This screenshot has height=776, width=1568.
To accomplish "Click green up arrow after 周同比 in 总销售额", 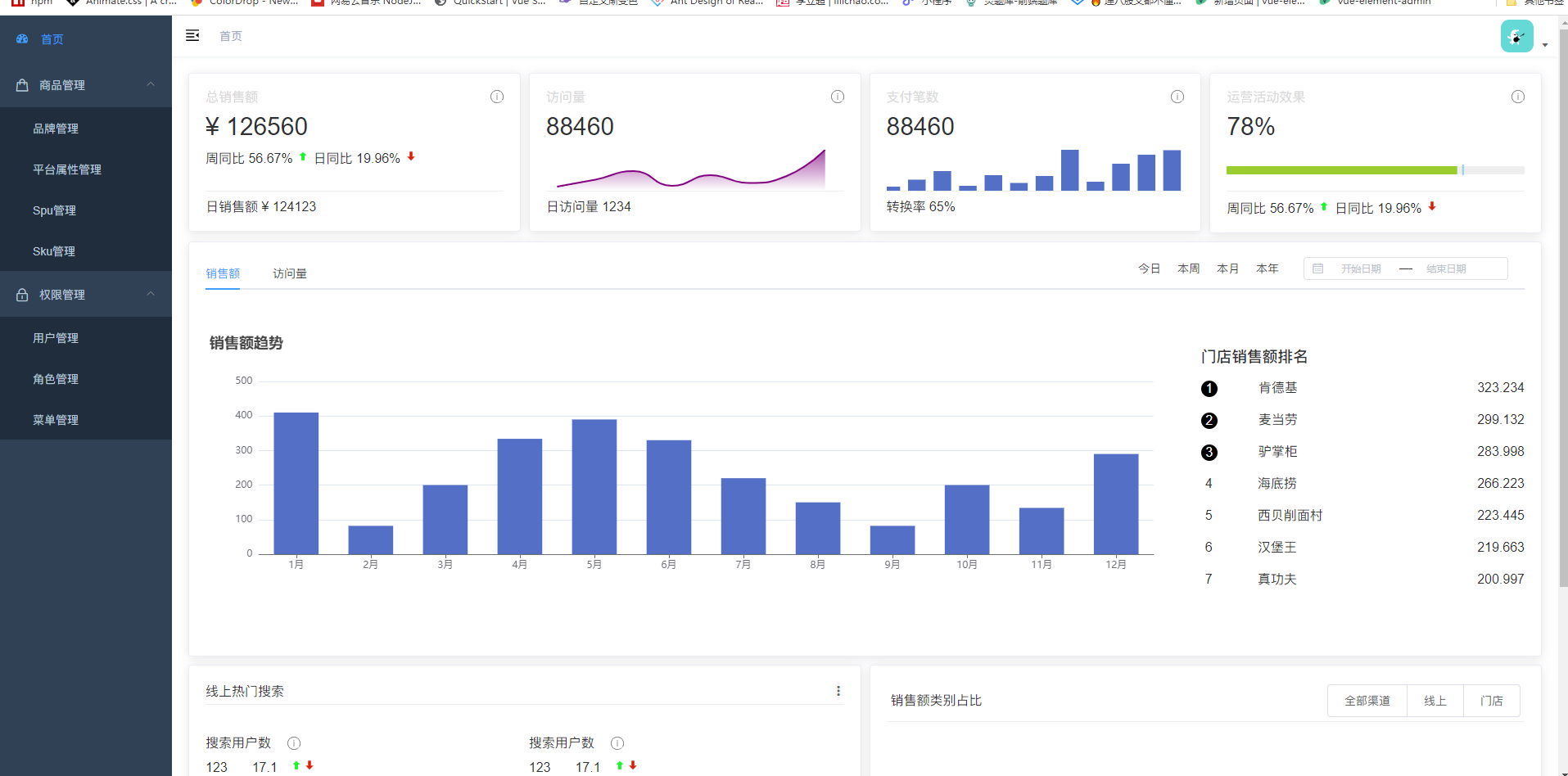I will (x=303, y=156).
